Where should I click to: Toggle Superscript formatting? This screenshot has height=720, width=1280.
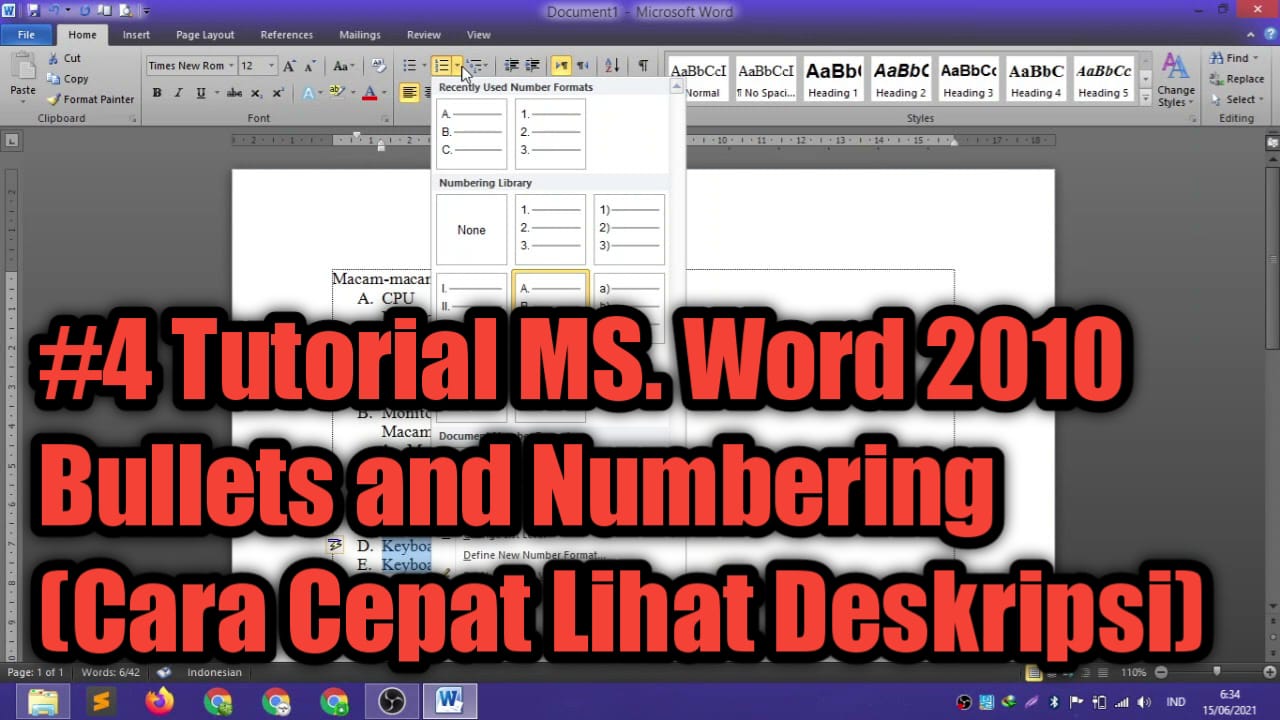click(x=277, y=93)
